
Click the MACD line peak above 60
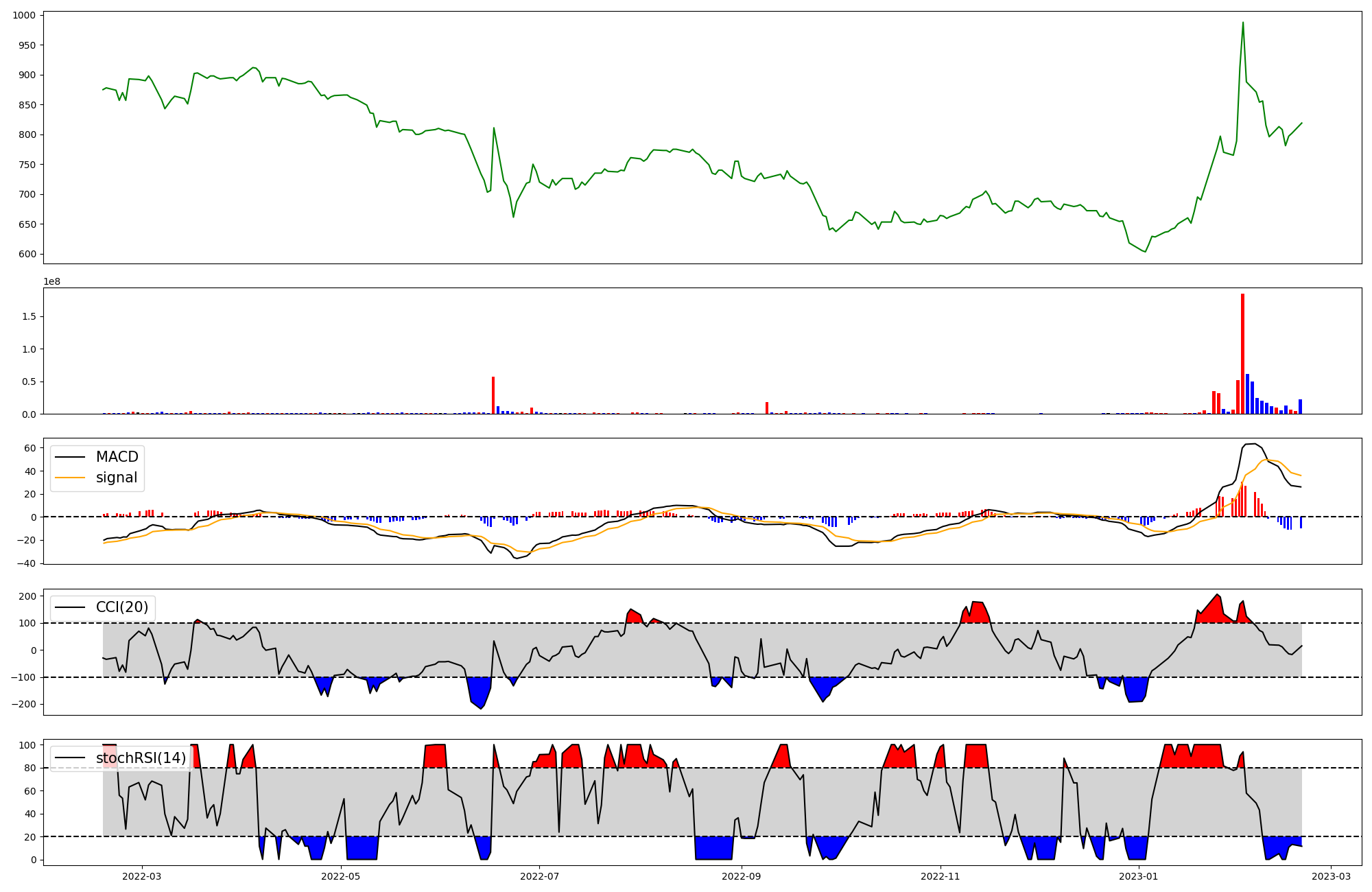coord(1252,444)
